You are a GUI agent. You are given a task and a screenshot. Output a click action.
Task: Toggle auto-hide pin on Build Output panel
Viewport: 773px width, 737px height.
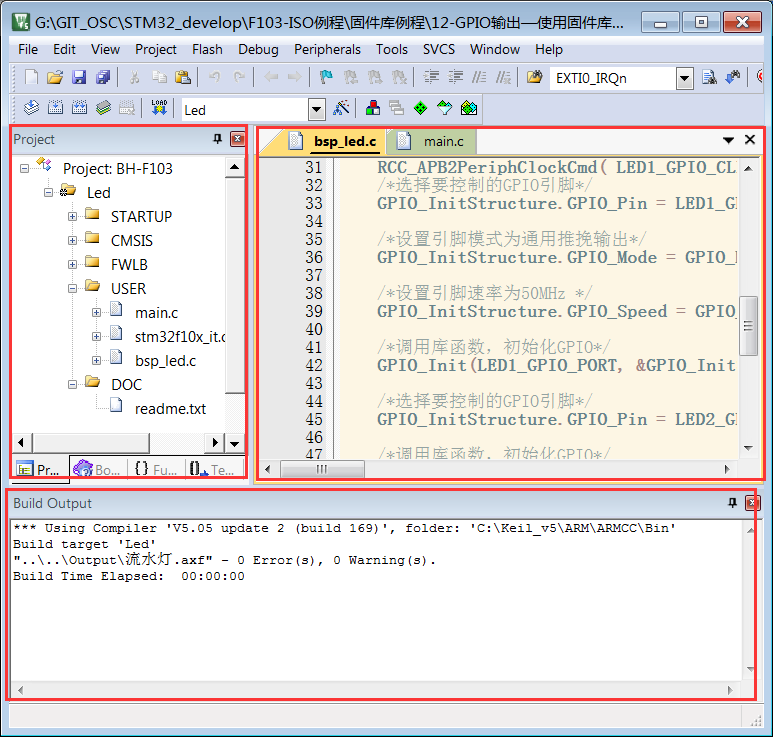[733, 503]
